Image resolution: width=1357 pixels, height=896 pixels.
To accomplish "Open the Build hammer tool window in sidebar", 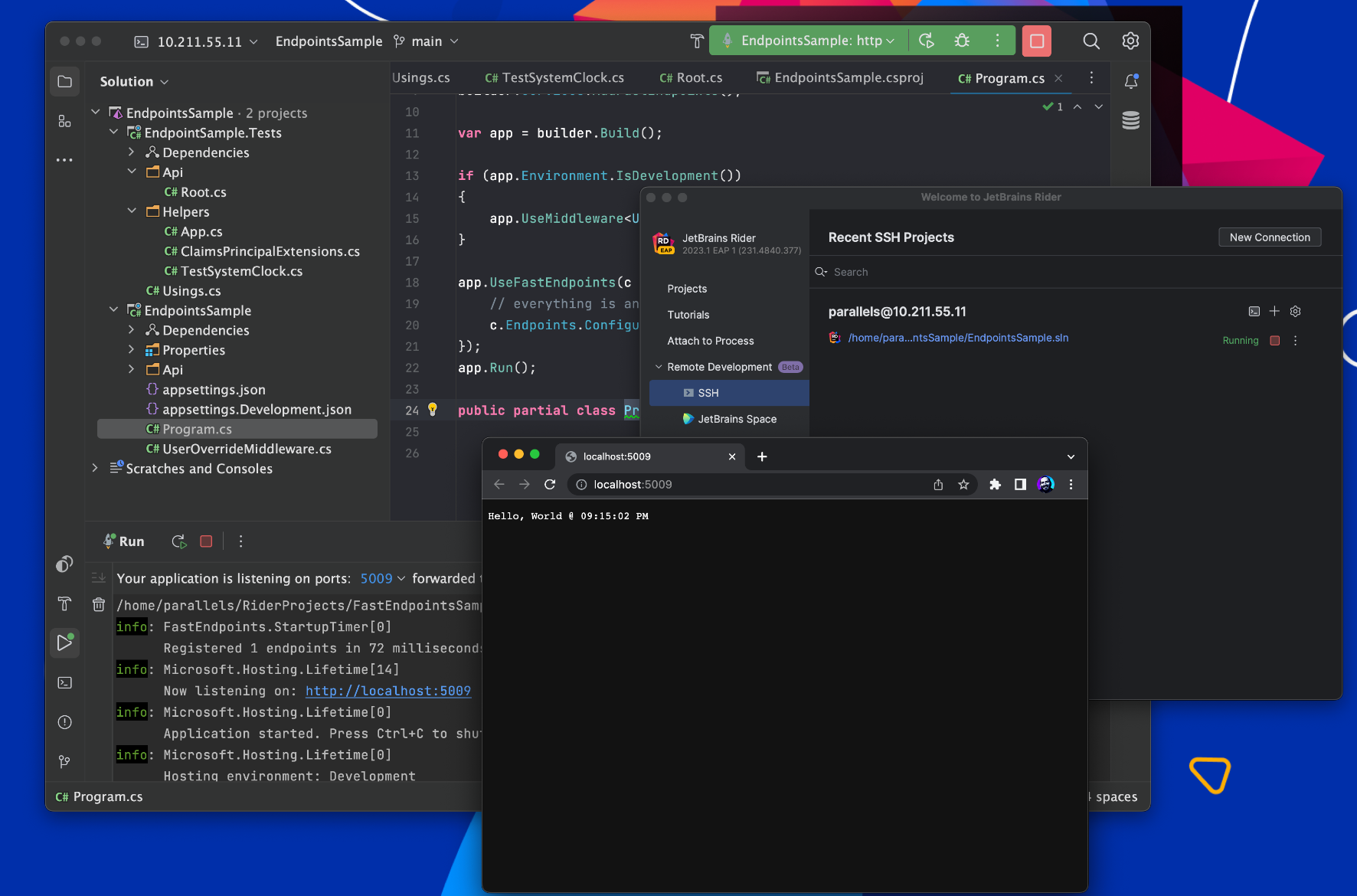I will [65, 603].
